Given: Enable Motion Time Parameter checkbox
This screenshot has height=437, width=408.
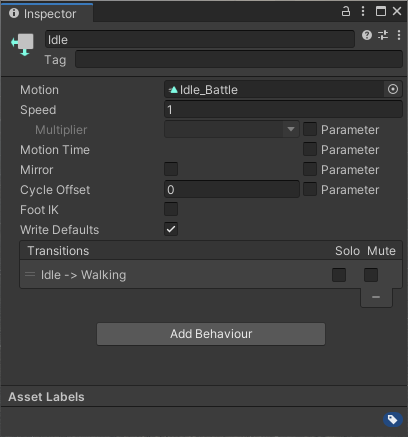Looking at the screenshot, I should coord(310,149).
